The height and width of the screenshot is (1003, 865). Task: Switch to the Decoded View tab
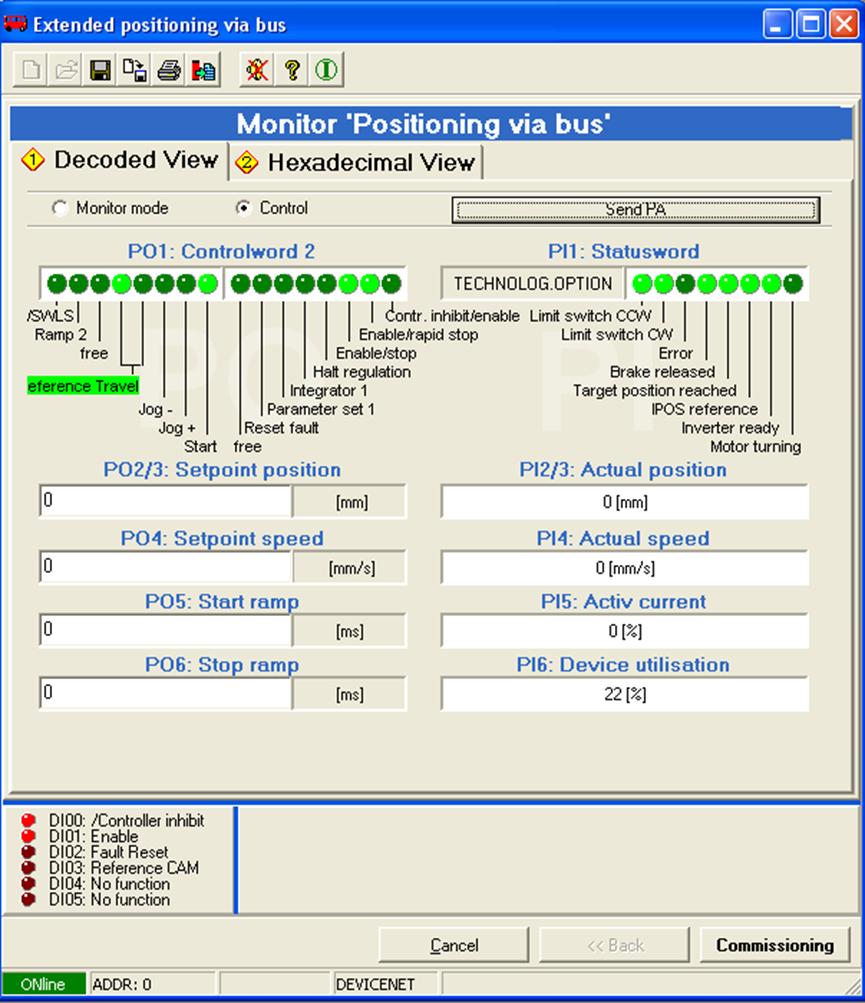(x=121, y=160)
